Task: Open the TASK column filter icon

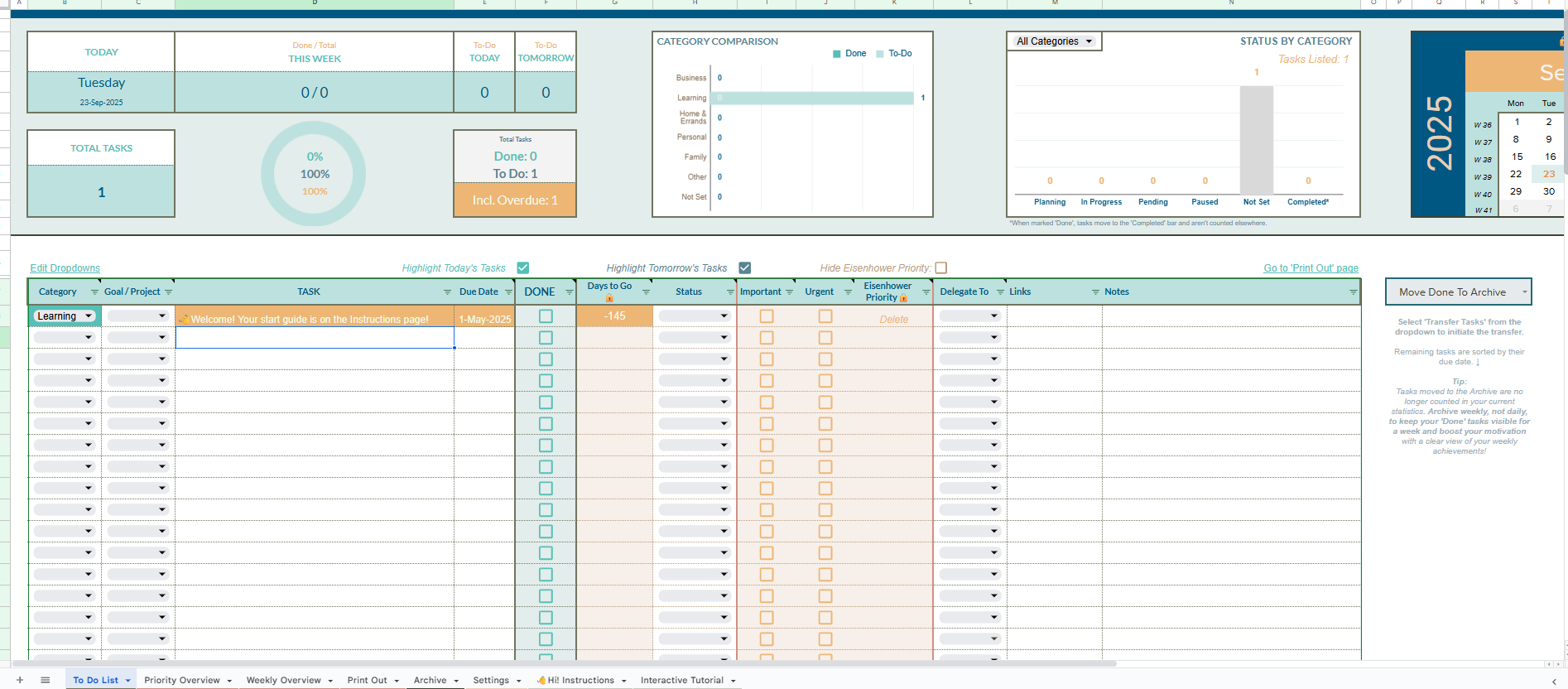Action: pyautogui.click(x=447, y=292)
